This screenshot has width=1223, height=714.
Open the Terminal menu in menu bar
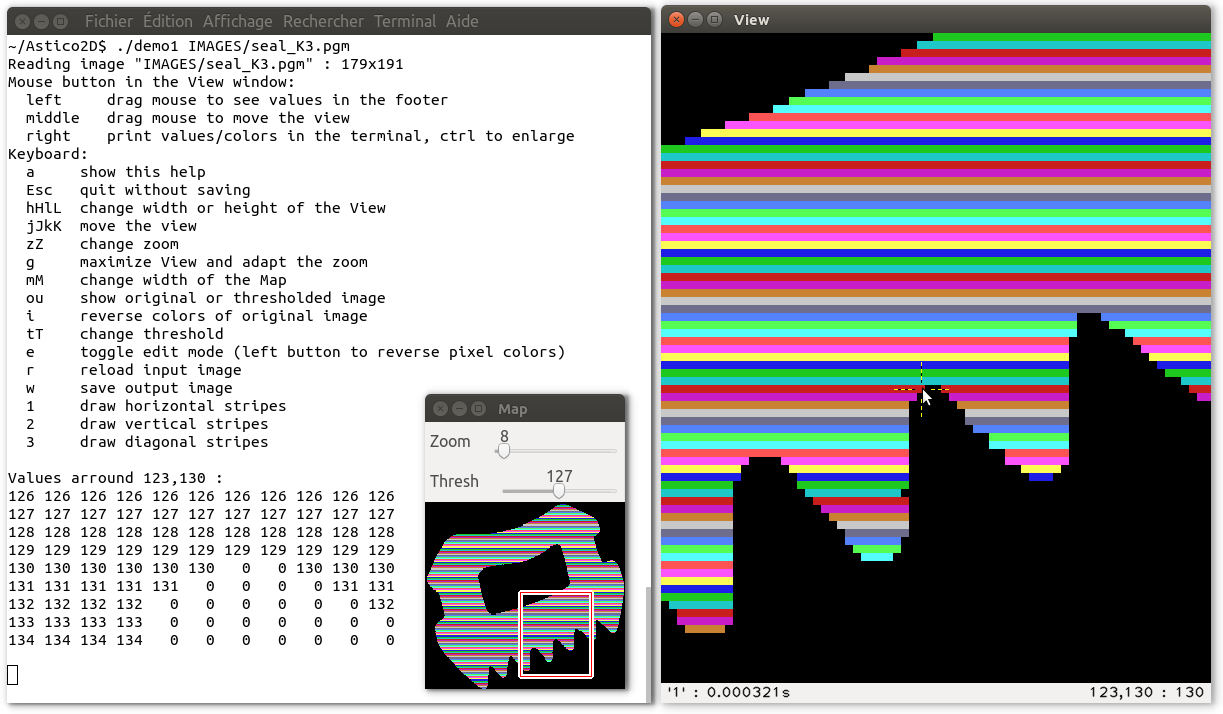click(x=406, y=21)
